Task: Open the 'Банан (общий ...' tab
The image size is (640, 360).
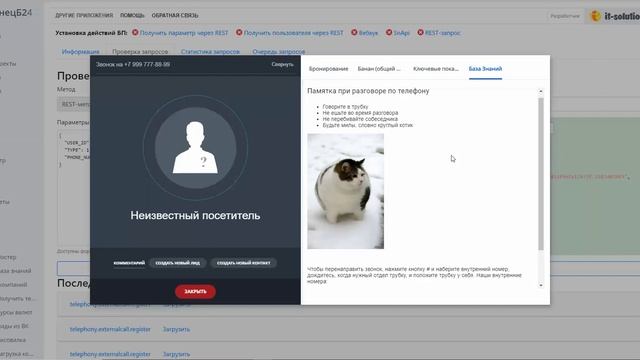Action: [379, 69]
